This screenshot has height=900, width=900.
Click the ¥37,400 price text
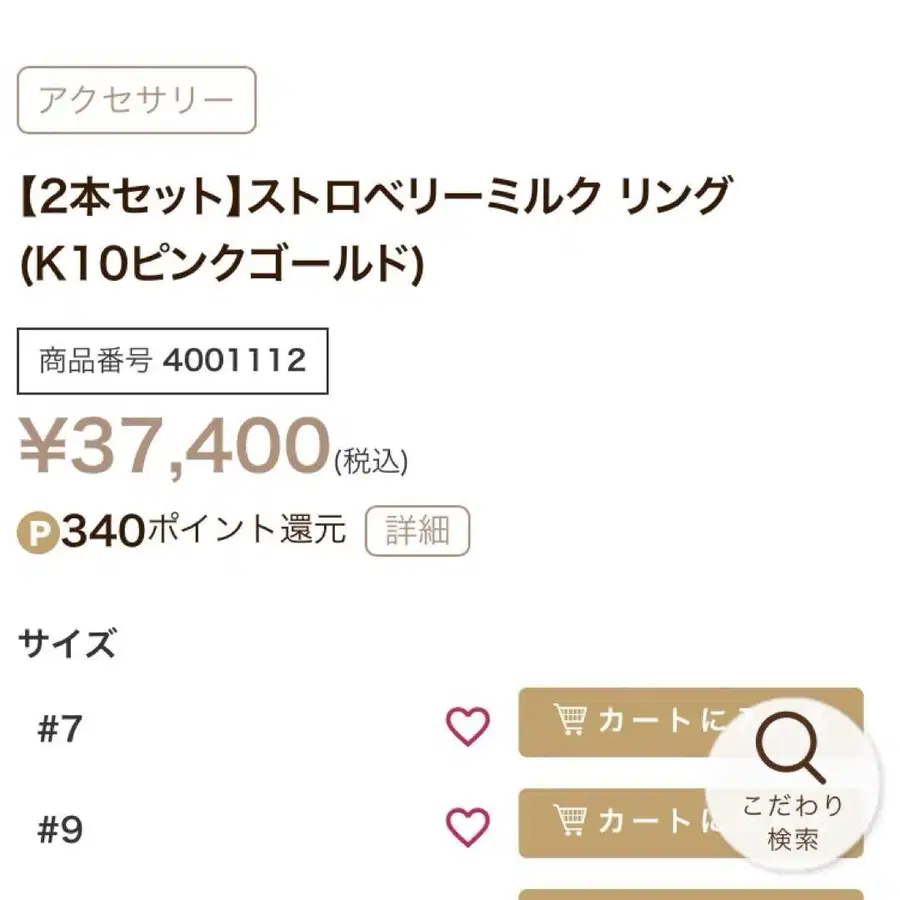point(175,447)
